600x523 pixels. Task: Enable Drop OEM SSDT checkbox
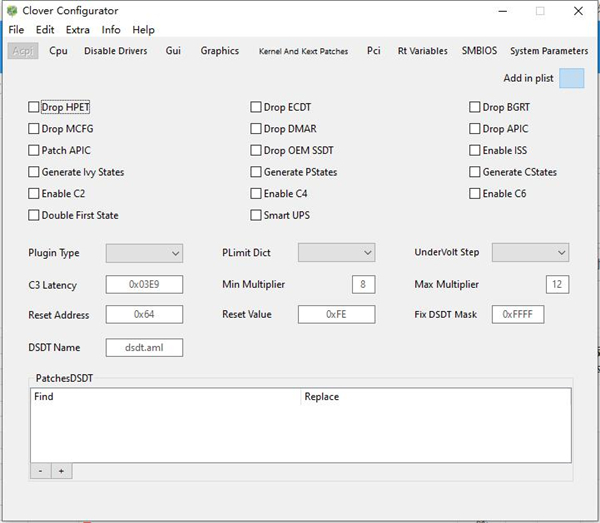click(x=256, y=151)
